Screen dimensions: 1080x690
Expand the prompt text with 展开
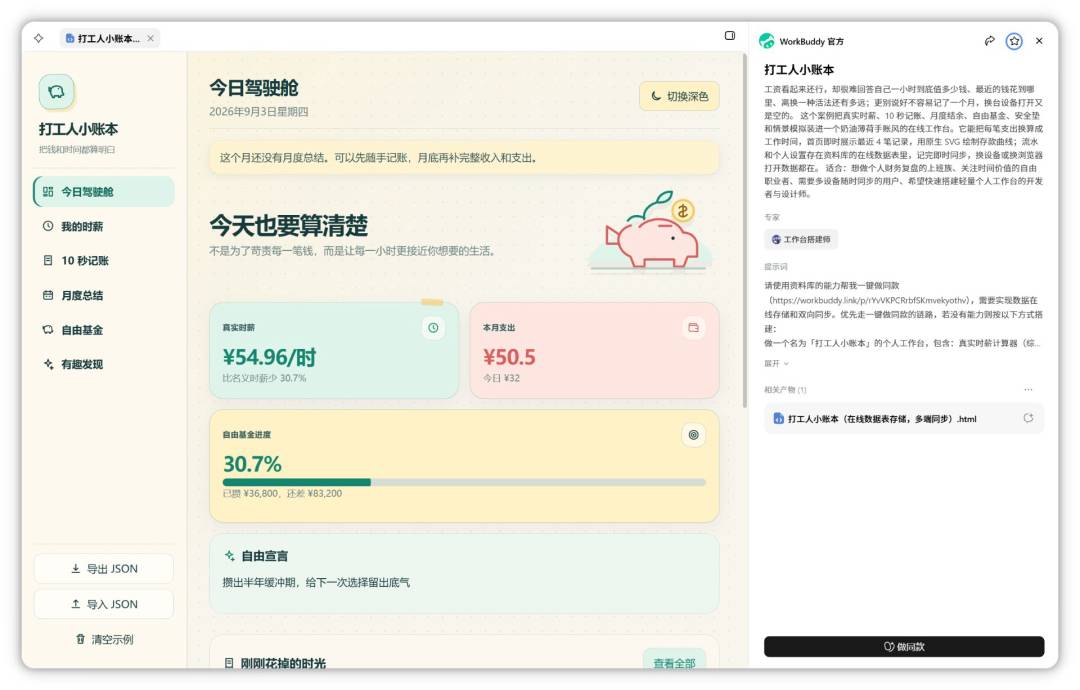pyautogui.click(x=776, y=363)
